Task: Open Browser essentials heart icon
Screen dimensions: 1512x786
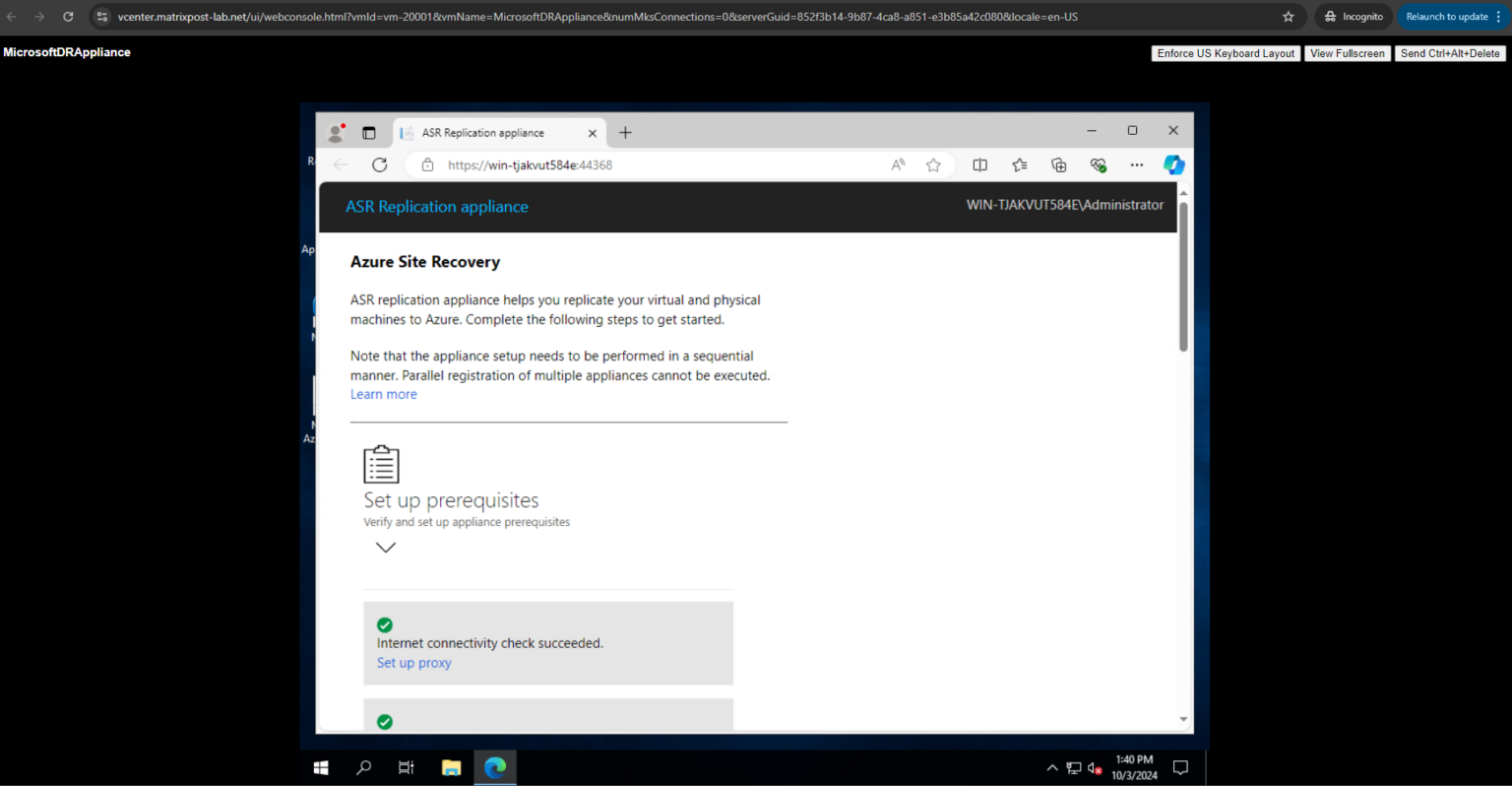Action: pos(1098,164)
